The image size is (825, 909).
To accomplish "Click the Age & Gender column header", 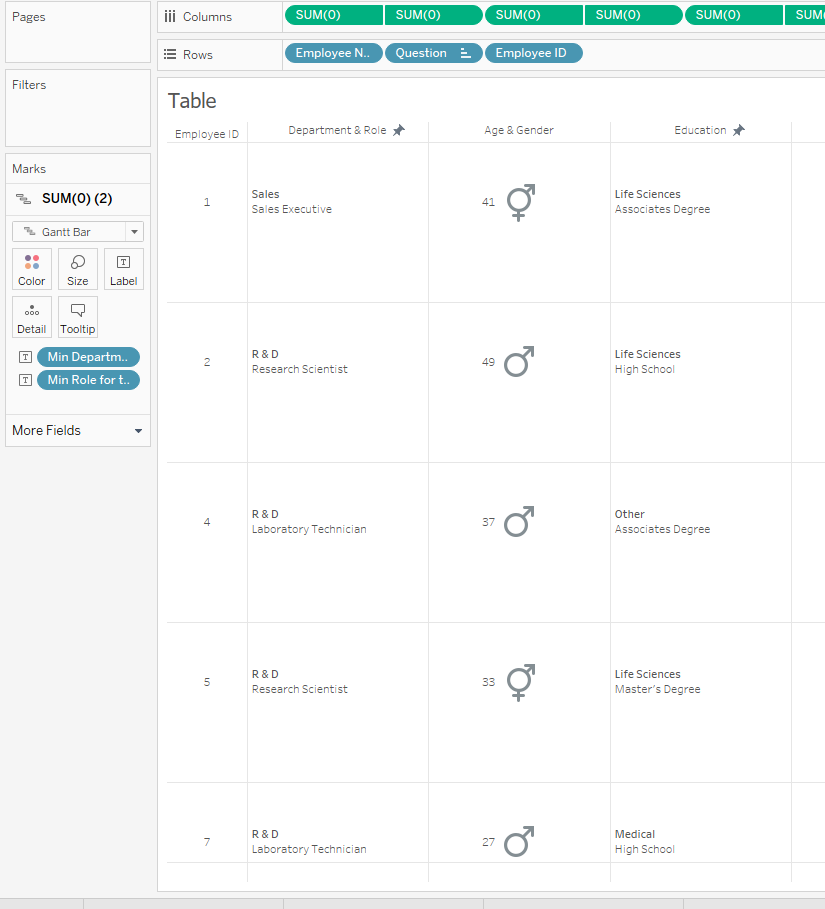I will click(x=519, y=131).
